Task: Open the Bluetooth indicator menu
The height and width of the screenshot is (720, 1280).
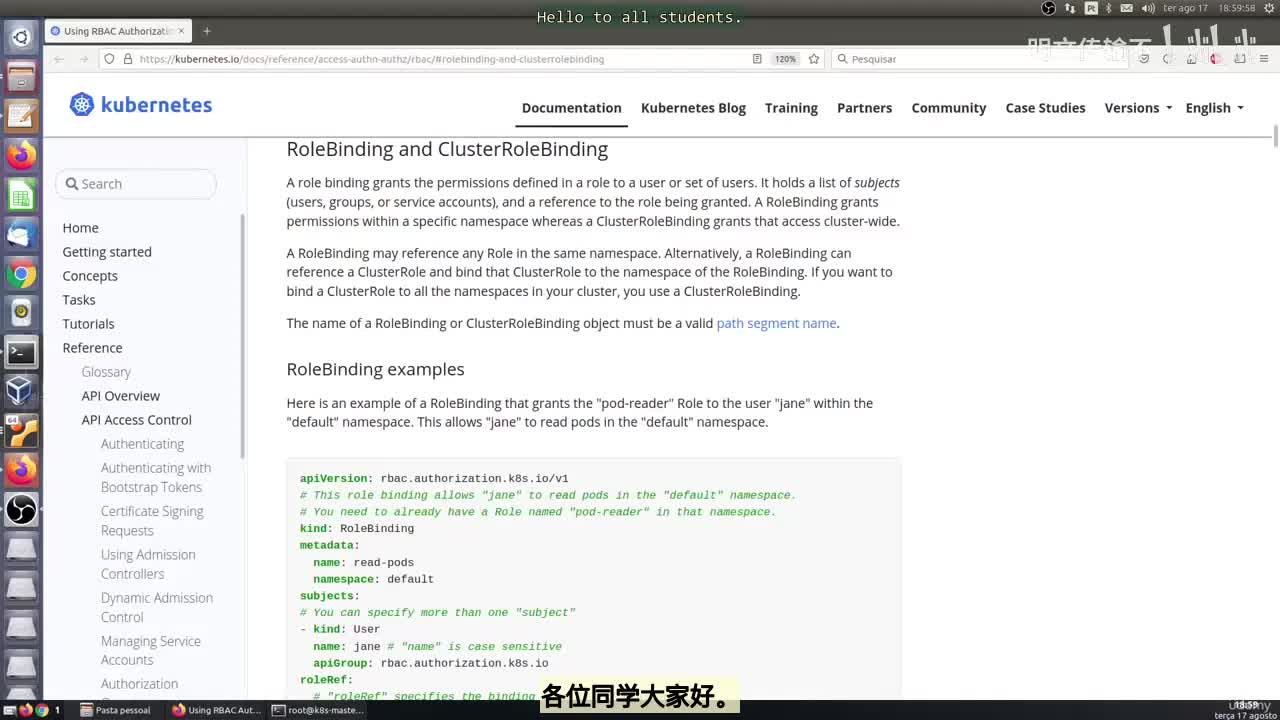Action: pos(1108,8)
